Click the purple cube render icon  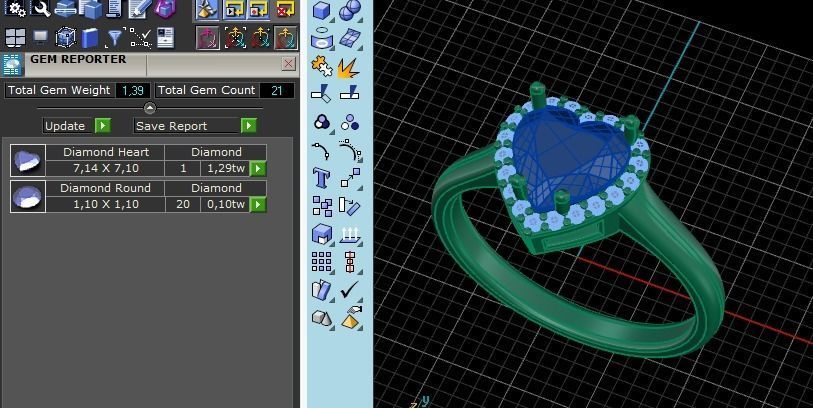point(165,8)
